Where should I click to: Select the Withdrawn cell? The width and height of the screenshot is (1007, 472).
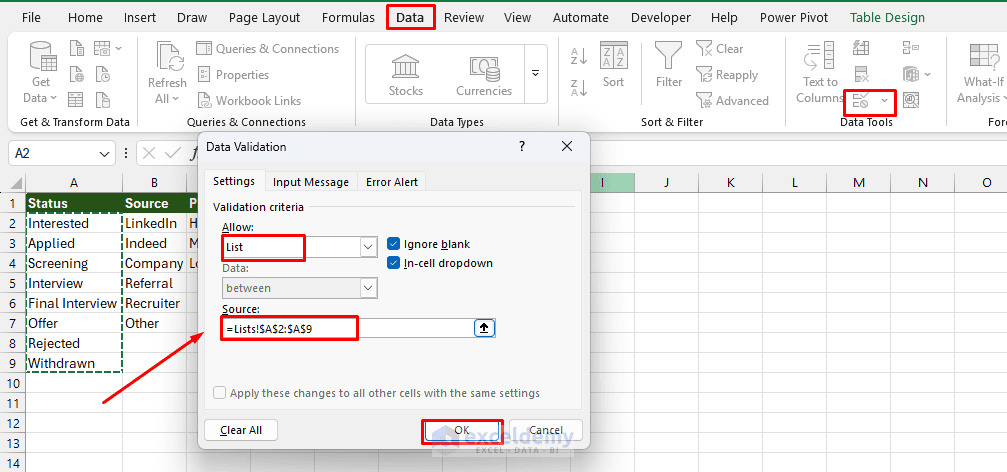click(x=74, y=363)
